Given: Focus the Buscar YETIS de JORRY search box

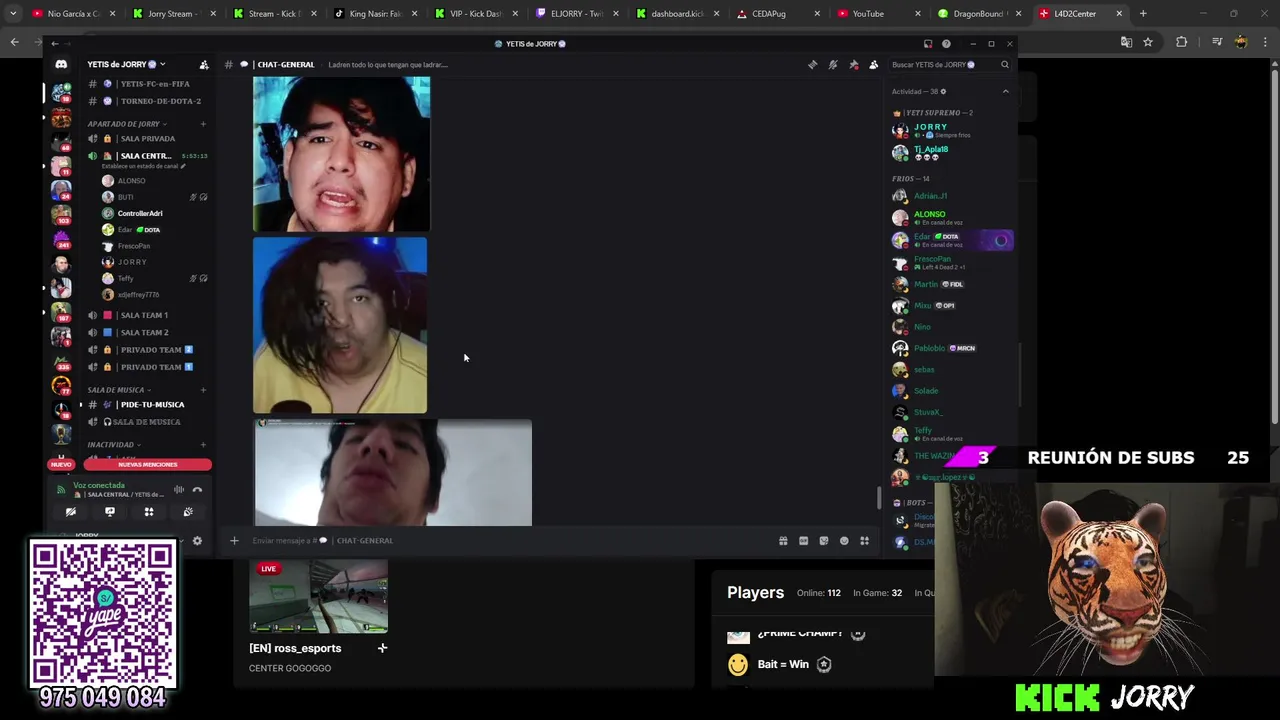Looking at the screenshot, I should [x=950, y=65].
